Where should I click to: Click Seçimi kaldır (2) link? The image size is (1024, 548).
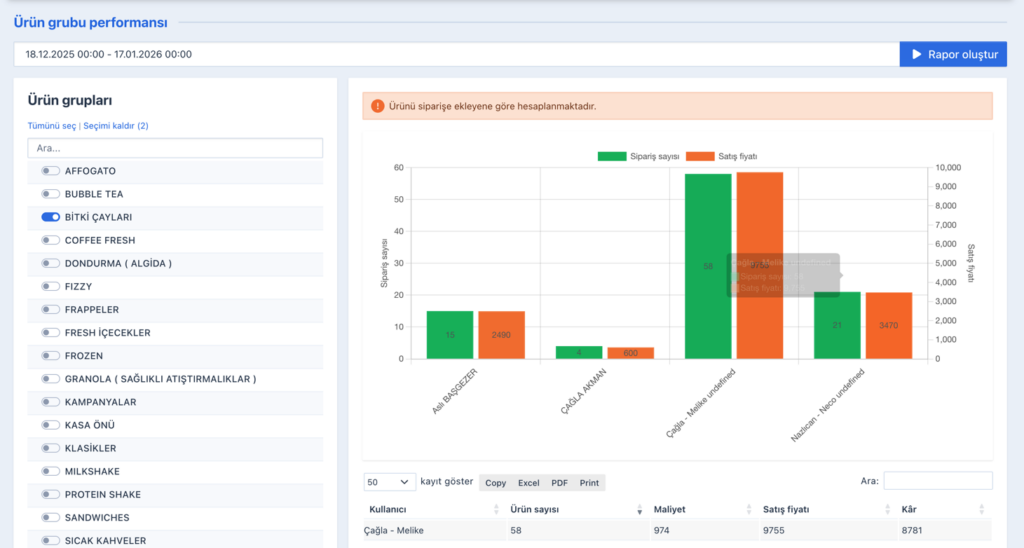point(115,126)
